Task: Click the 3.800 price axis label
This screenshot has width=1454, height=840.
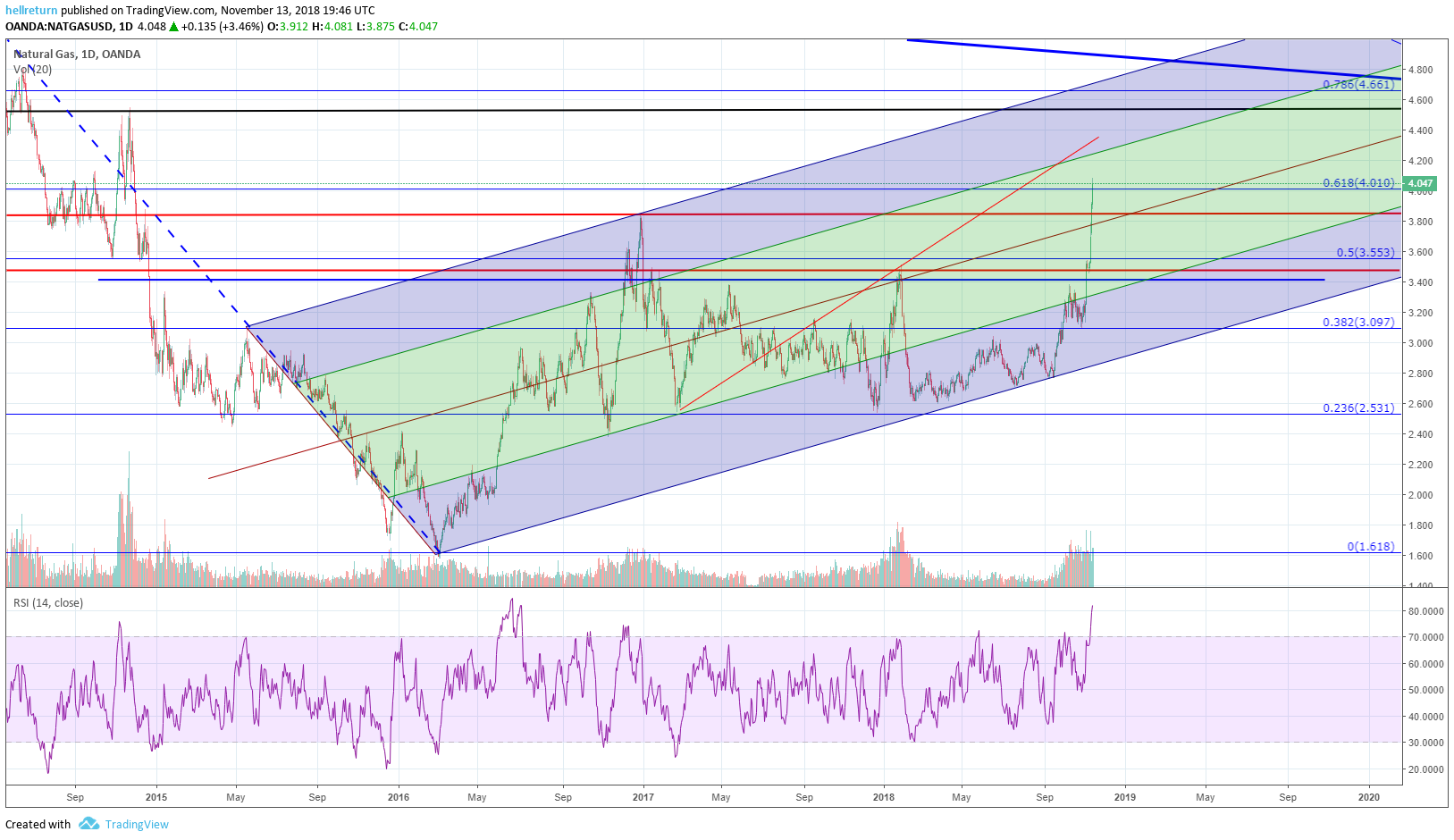Action: pos(1420,222)
